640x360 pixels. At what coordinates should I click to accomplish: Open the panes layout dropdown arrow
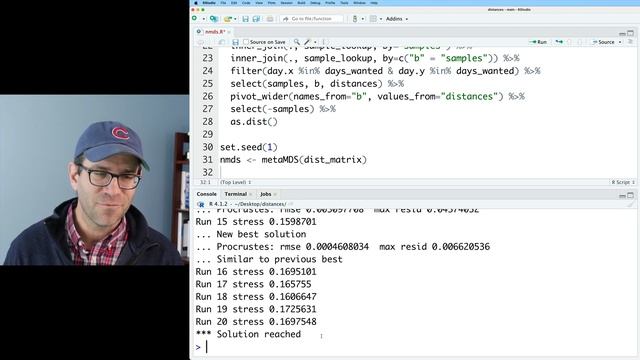(x=381, y=19)
